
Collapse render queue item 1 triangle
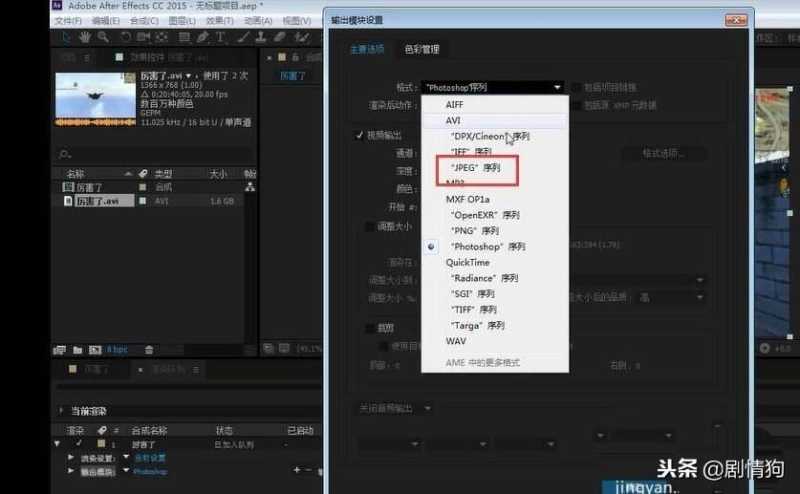pyautogui.click(x=57, y=444)
